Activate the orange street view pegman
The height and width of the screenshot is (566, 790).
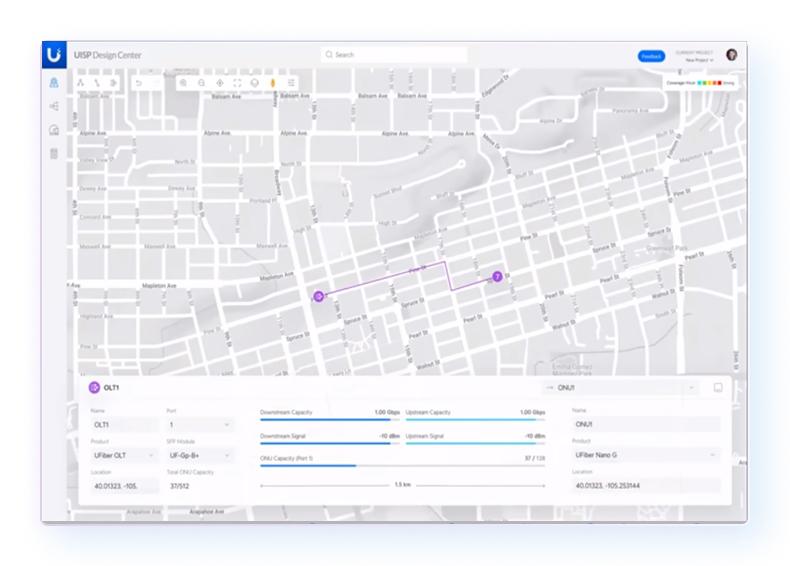tap(273, 83)
